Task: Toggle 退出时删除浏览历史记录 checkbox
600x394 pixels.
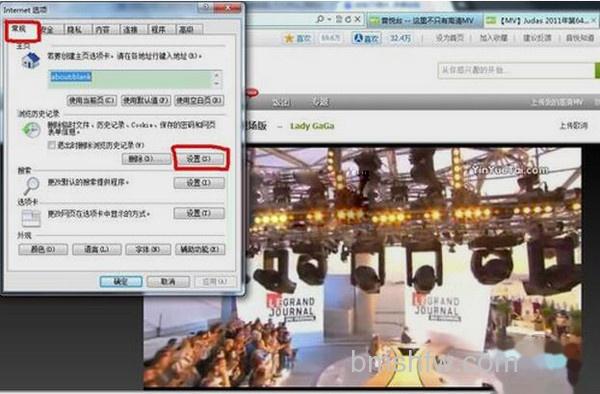Action: coord(52,145)
